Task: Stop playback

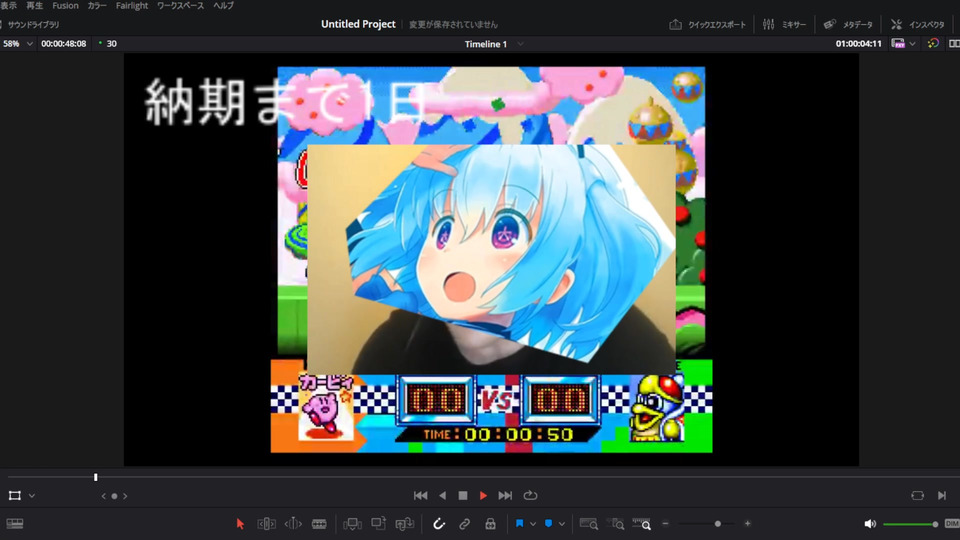Action: tap(463, 495)
